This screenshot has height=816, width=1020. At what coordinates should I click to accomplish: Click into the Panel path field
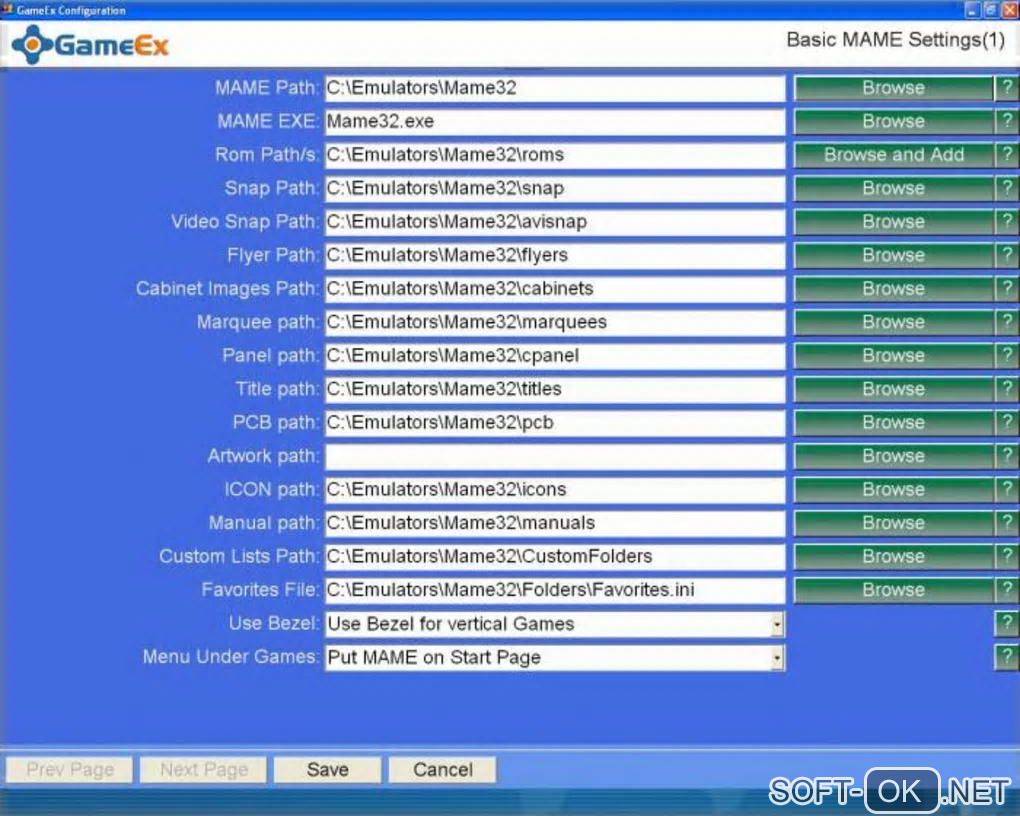(x=555, y=355)
